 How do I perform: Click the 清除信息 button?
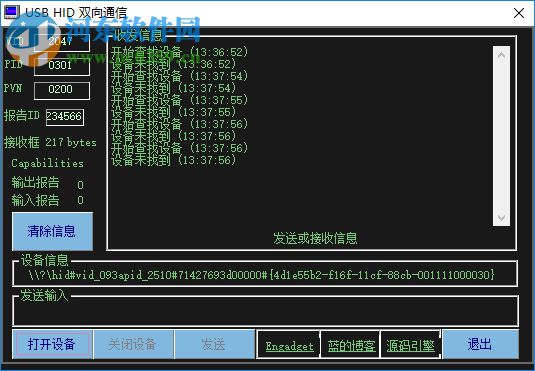click(52, 231)
